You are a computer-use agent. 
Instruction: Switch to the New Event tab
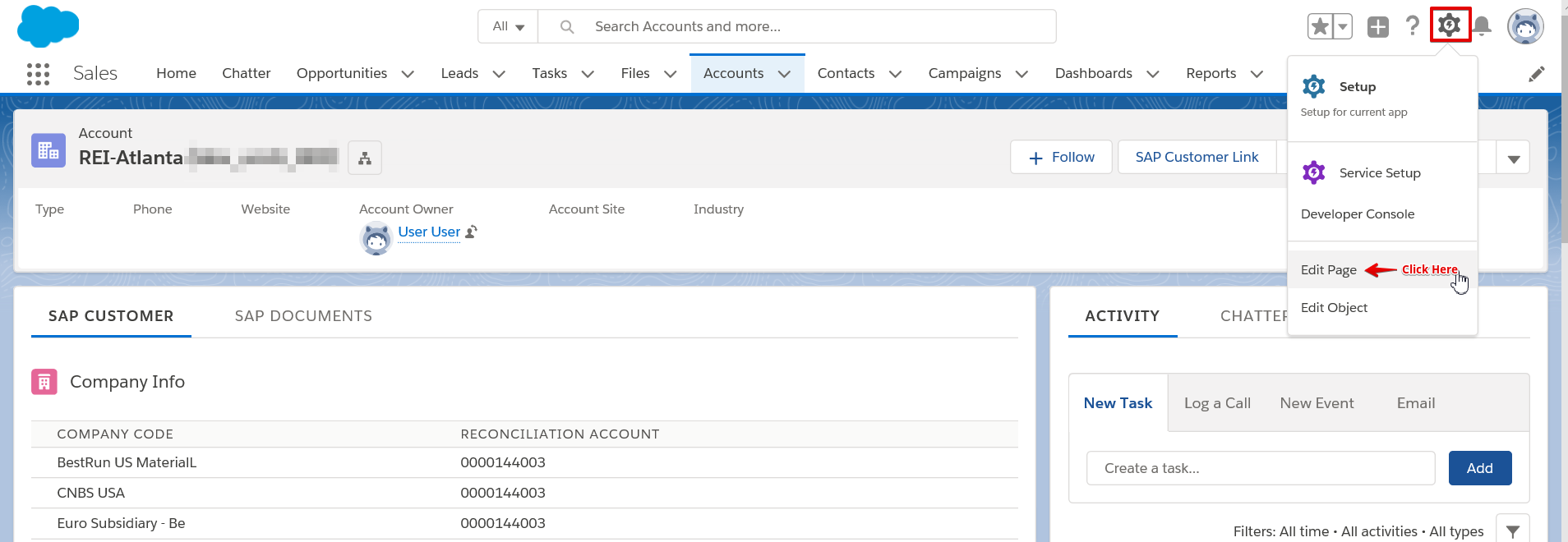click(x=1317, y=403)
